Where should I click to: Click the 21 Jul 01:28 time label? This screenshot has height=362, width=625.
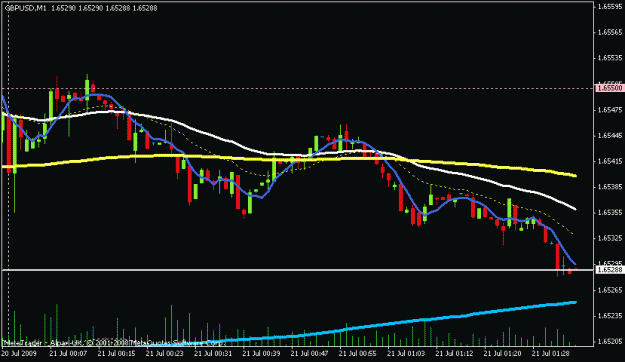(550, 353)
